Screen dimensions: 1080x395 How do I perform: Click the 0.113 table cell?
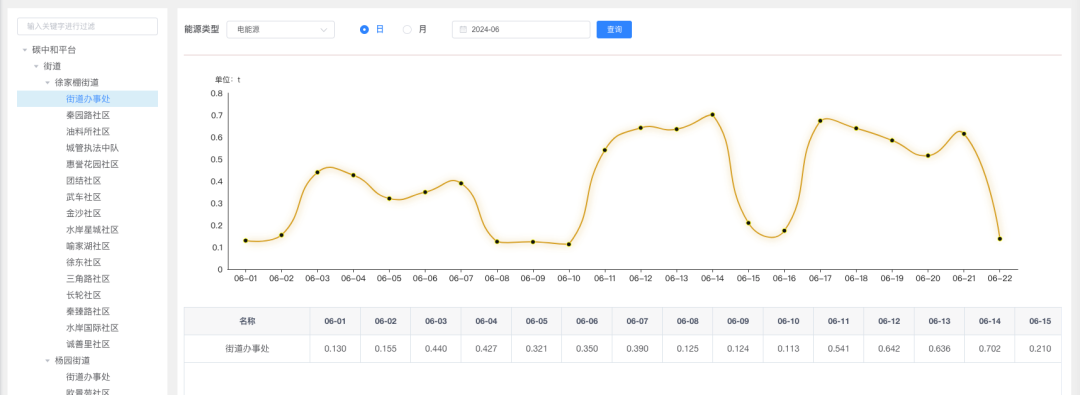coord(789,349)
